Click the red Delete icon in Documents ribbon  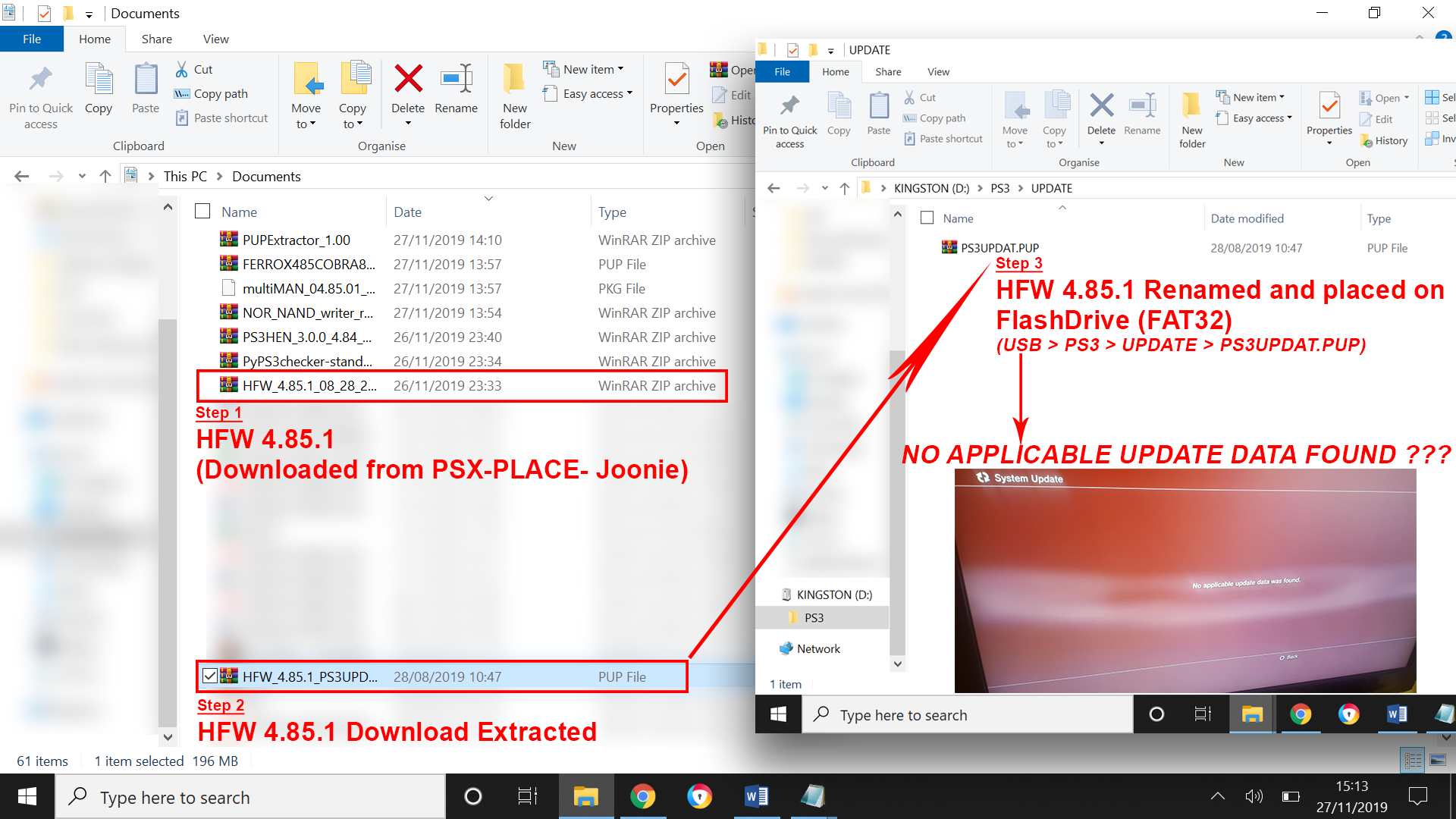pos(408,78)
